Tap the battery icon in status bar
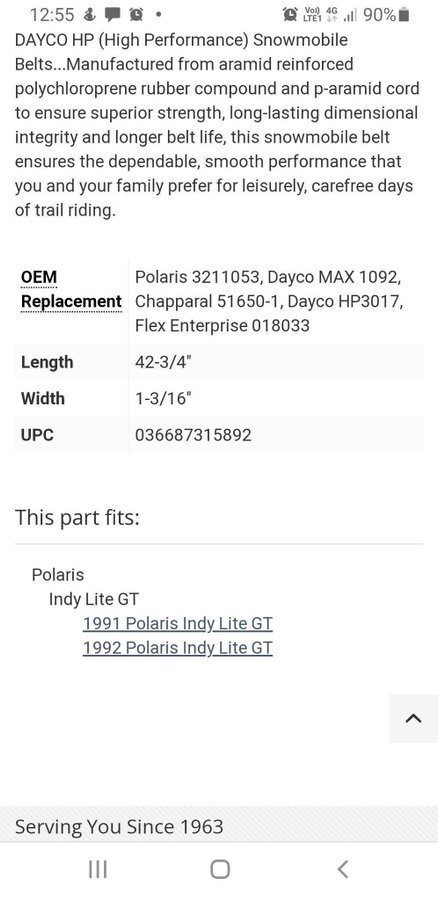The width and height of the screenshot is (438, 900). point(404,14)
